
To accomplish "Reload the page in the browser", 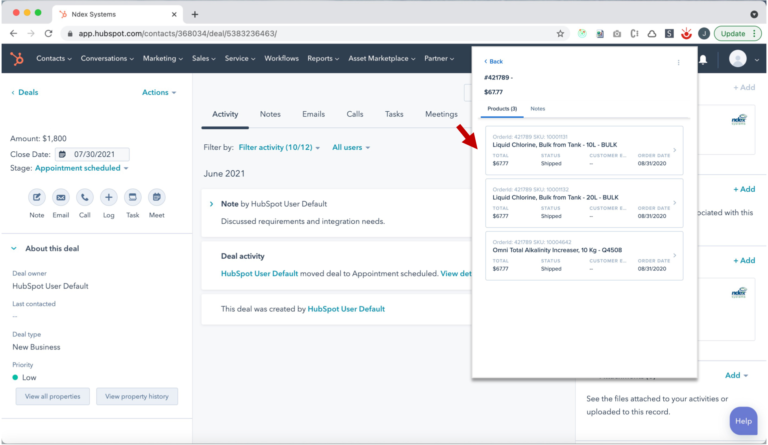I will point(48,34).
